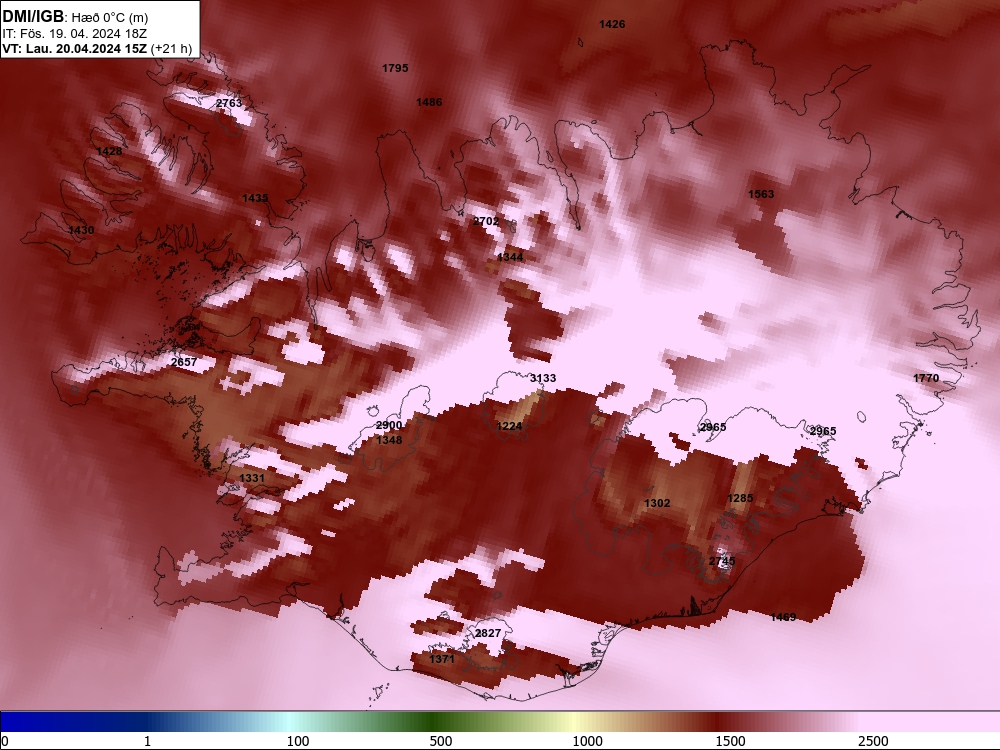
Task: Click the legend label 1000
Action: pyautogui.click(x=587, y=741)
